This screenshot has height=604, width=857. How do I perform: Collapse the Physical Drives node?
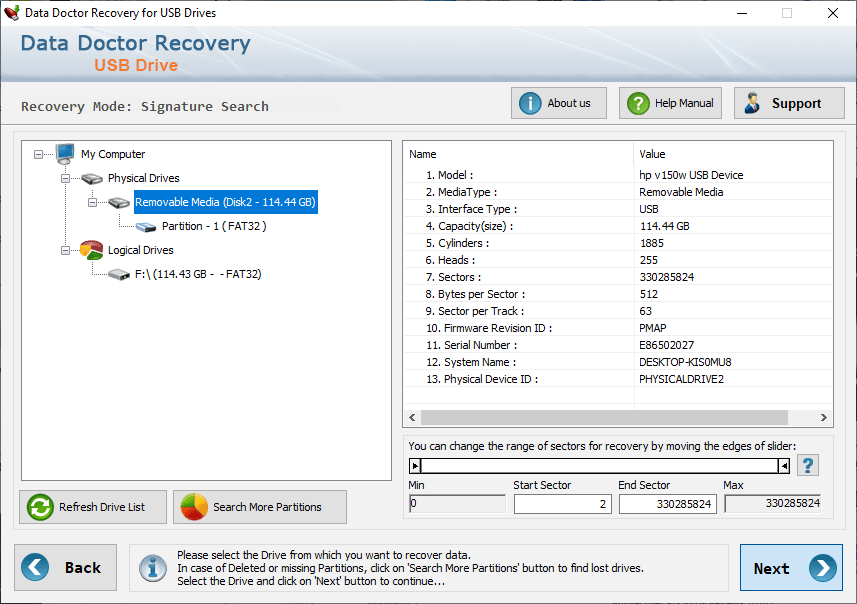point(65,179)
